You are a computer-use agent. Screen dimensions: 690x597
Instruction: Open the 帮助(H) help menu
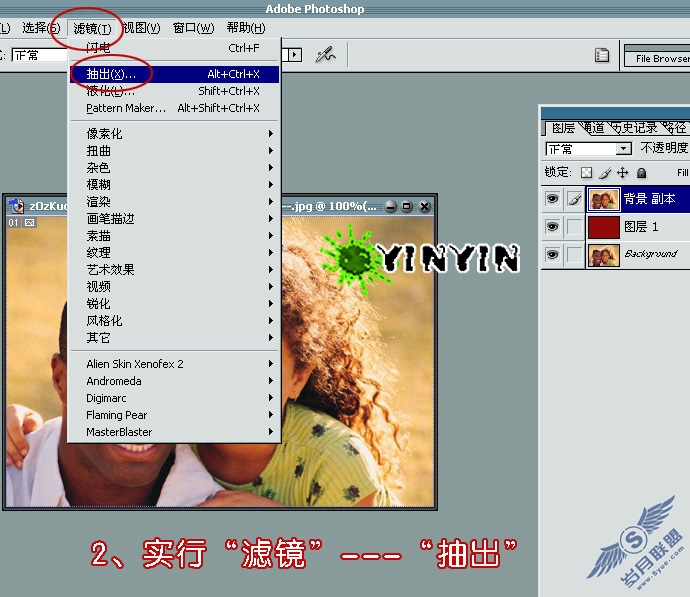coord(246,28)
